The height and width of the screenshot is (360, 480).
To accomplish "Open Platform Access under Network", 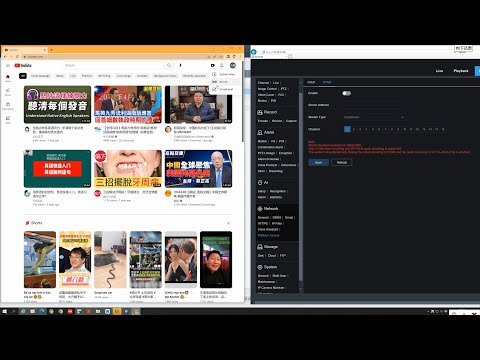I will point(268,235).
